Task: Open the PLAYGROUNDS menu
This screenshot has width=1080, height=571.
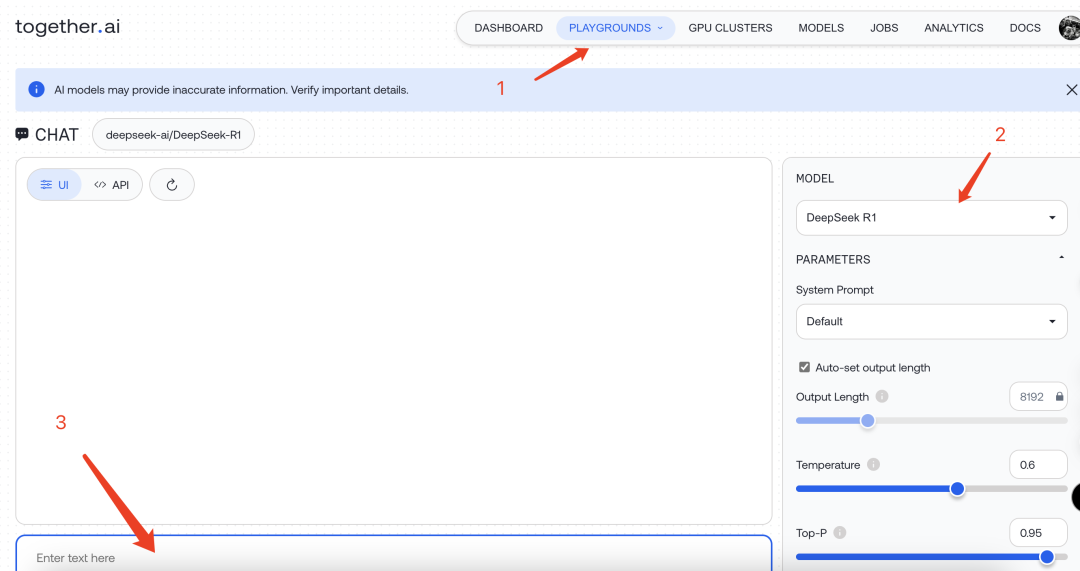Action: (615, 28)
